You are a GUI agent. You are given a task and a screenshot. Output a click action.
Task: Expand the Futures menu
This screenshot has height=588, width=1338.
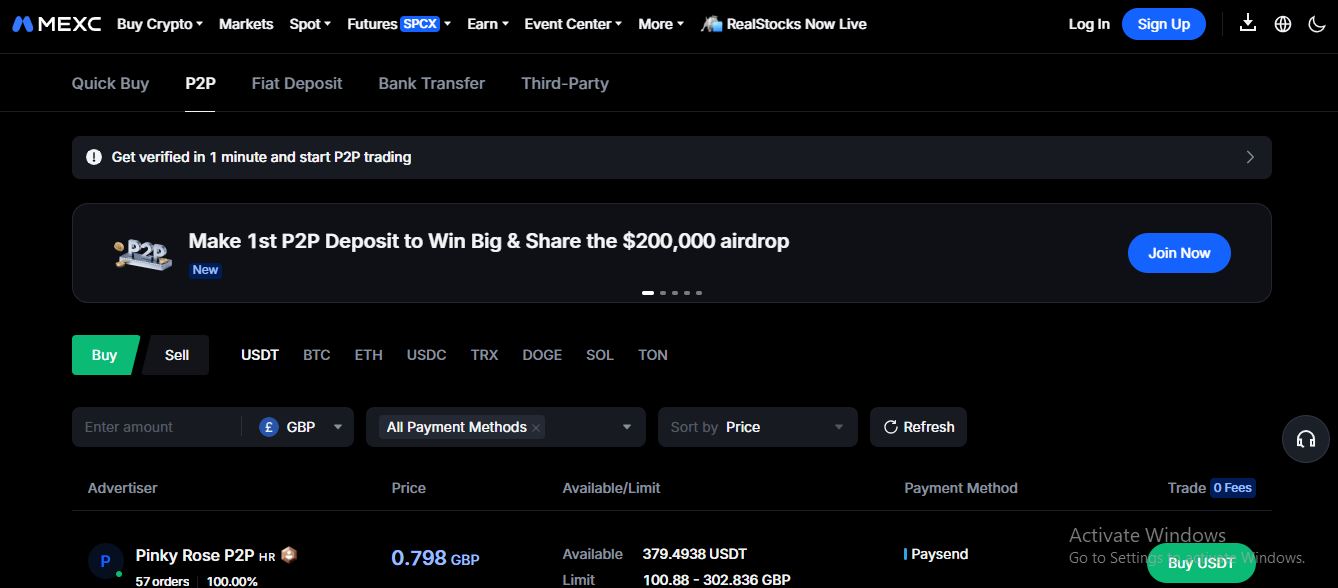399,24
